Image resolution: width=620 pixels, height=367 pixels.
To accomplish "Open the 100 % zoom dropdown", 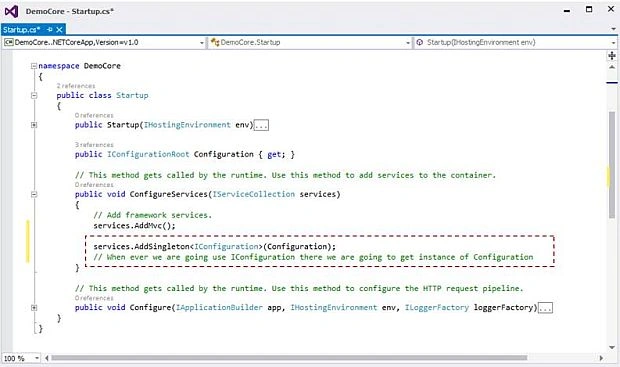I will (x=37, y=358).
